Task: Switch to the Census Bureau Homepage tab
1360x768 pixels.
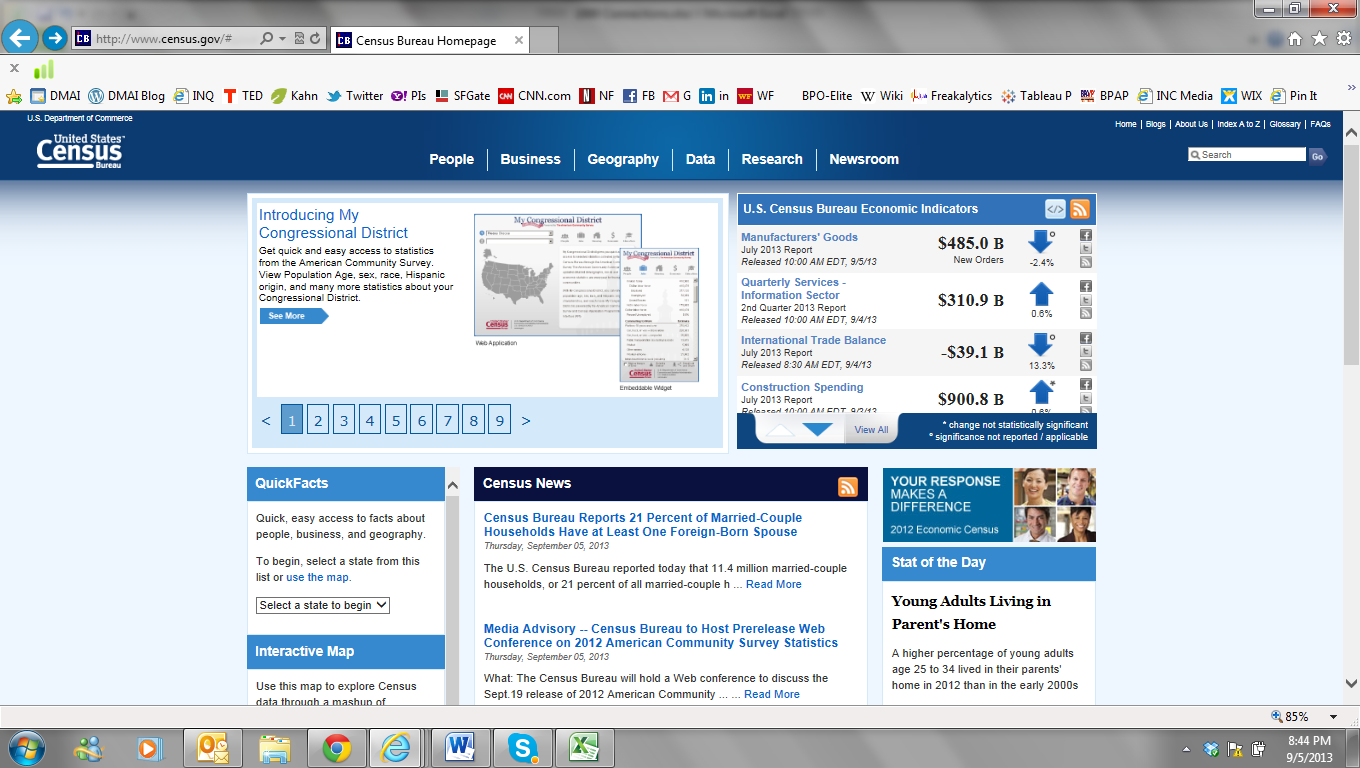Action: click(427, 41)
